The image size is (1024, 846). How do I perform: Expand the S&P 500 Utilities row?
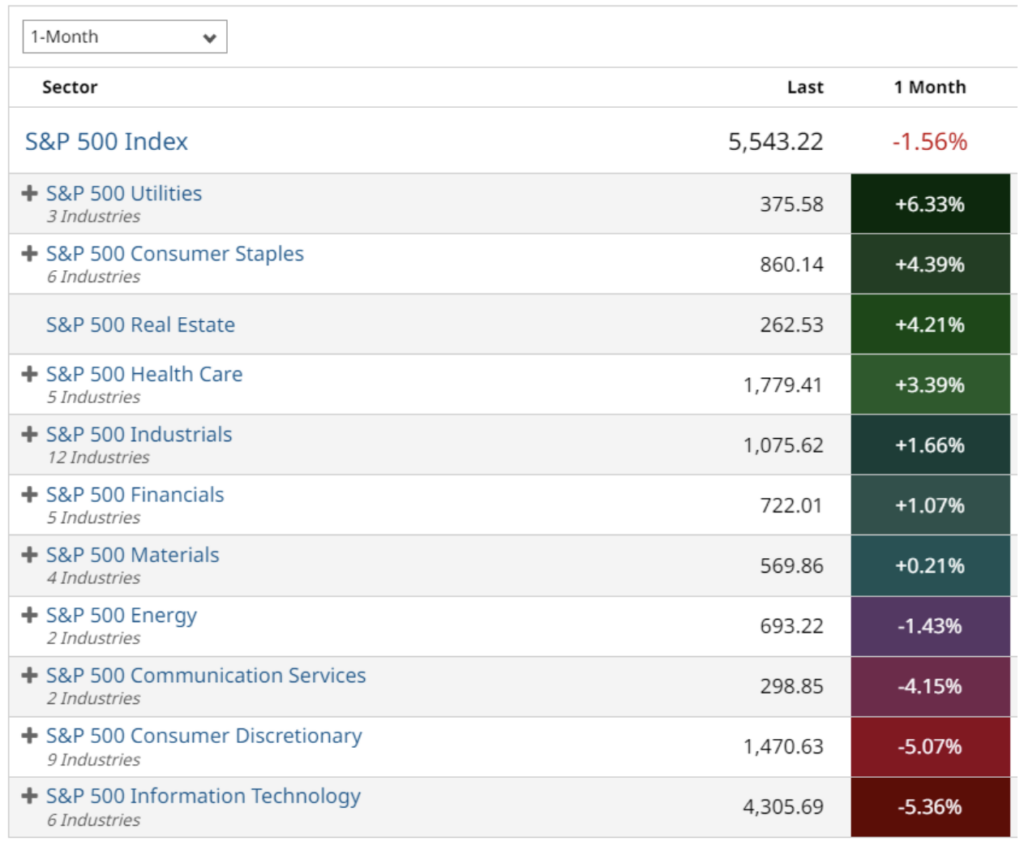click(x=29, y=193)
